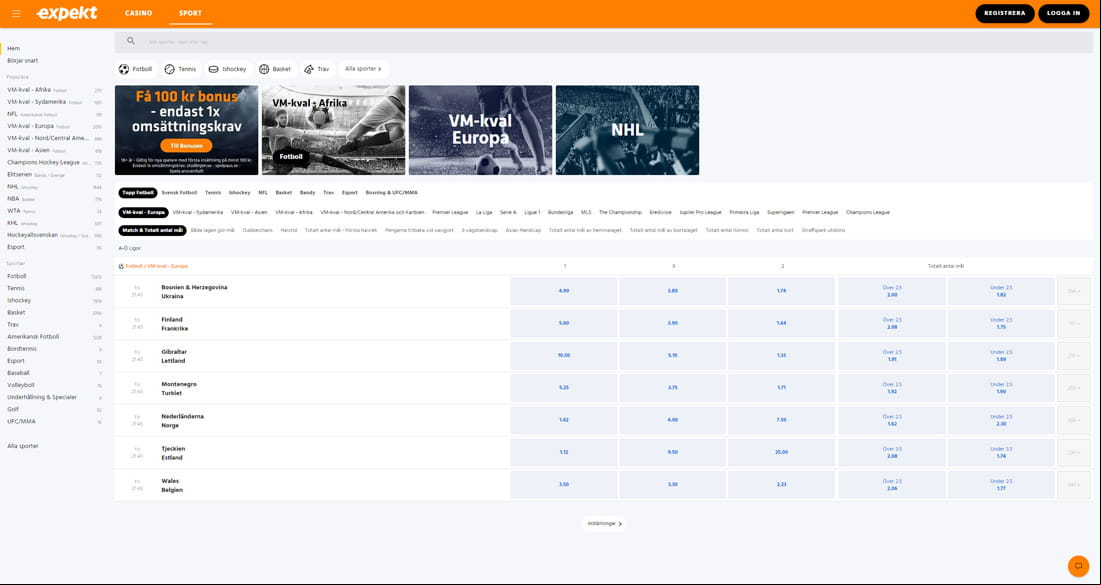Switch to the Asian Handicap market tab

[x=523, y=230]
